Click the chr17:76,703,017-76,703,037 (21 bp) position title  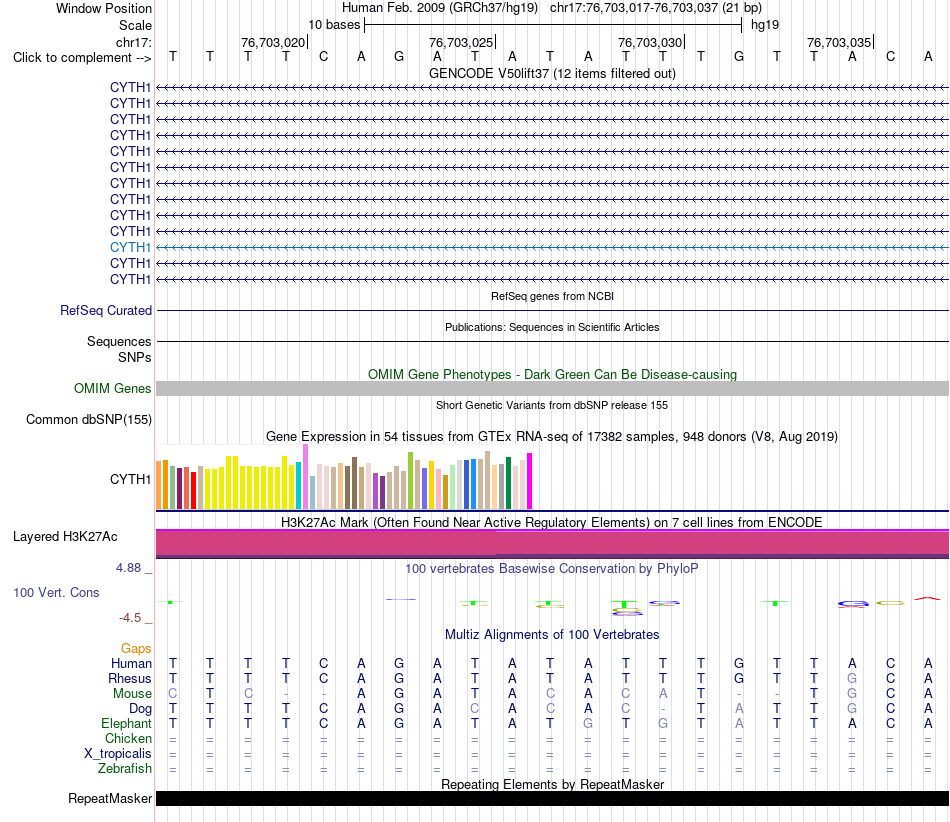656,8
